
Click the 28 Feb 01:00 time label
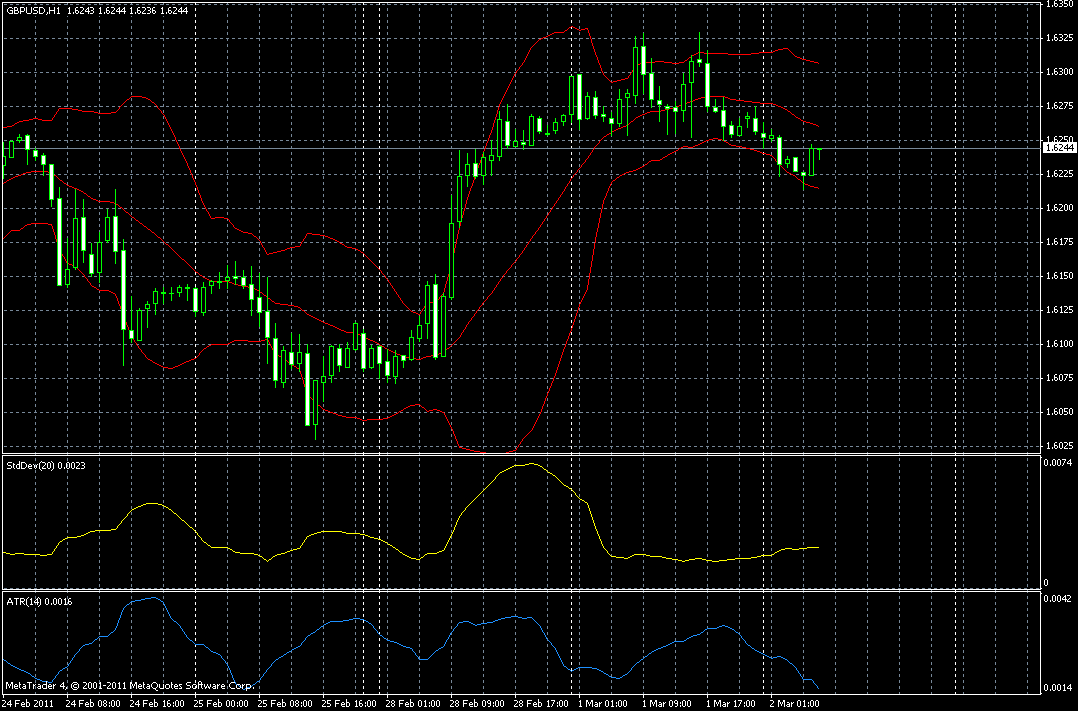tap(413, 704)
